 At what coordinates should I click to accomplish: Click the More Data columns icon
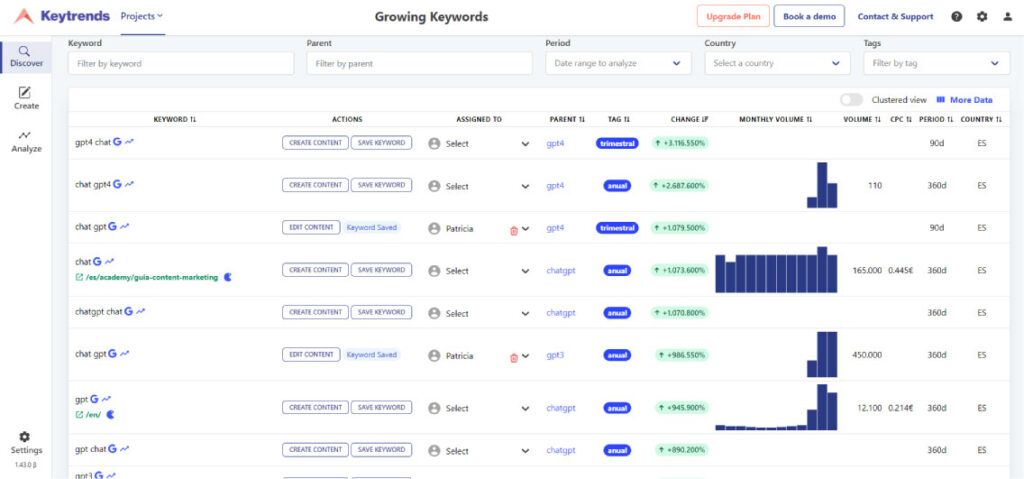click(941, 100)
